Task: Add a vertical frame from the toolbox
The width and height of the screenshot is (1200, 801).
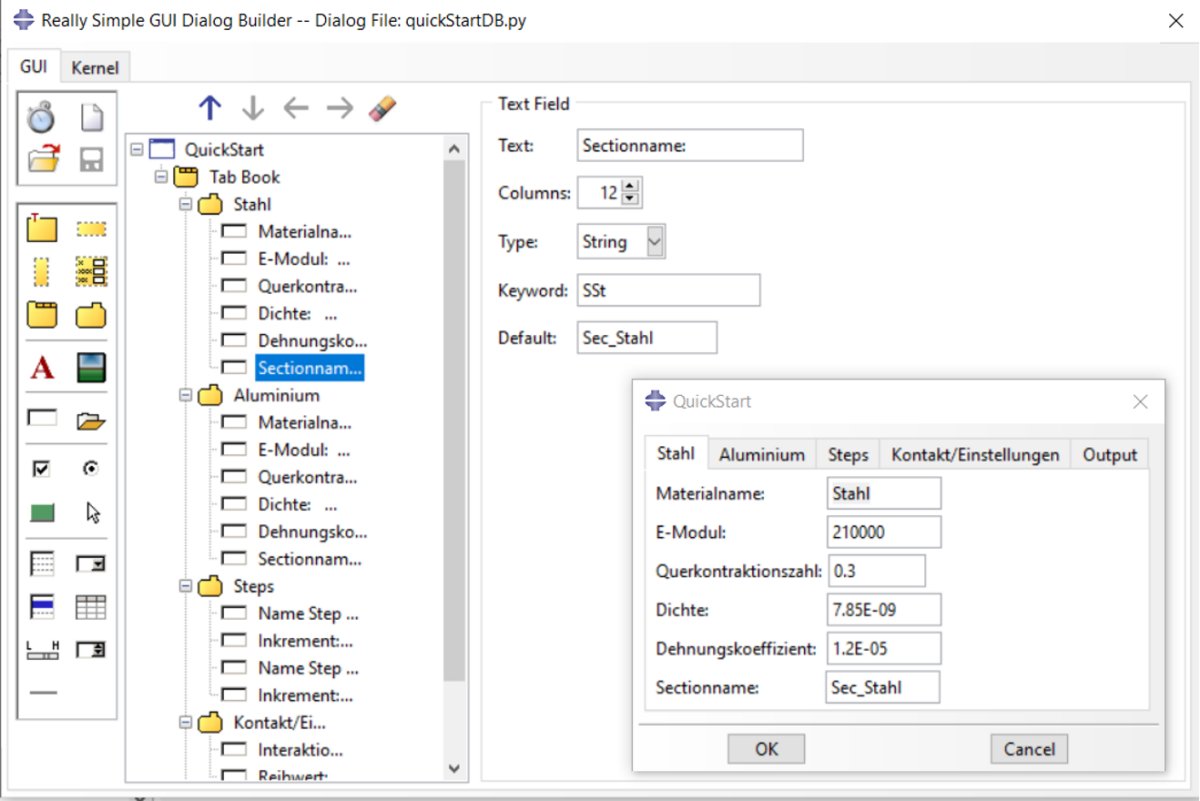Action: click(x=41, y=271)
